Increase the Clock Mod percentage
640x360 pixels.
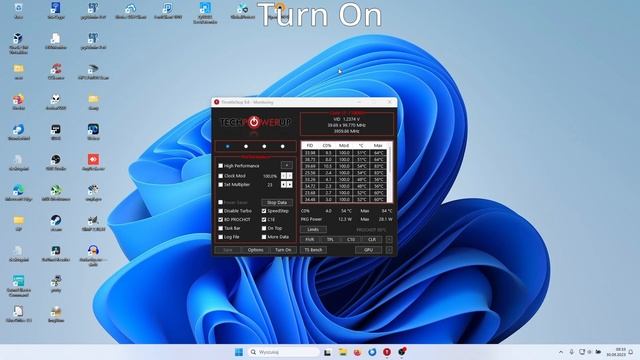[x=289, y=176]
